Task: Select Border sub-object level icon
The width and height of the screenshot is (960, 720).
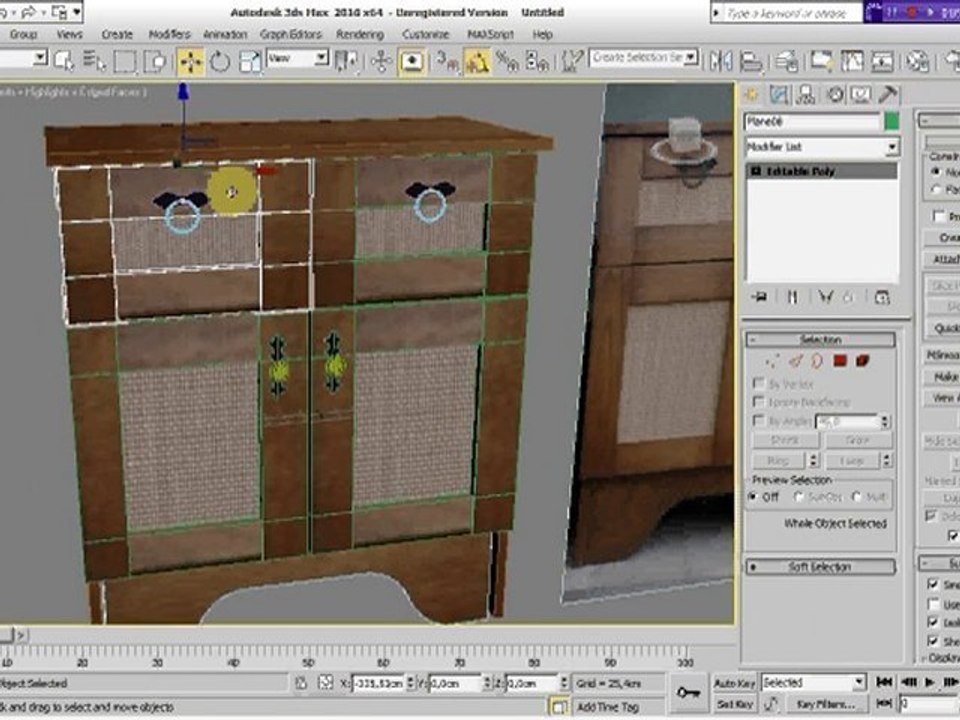Action: pyautogui.click(x=817, y=361)
